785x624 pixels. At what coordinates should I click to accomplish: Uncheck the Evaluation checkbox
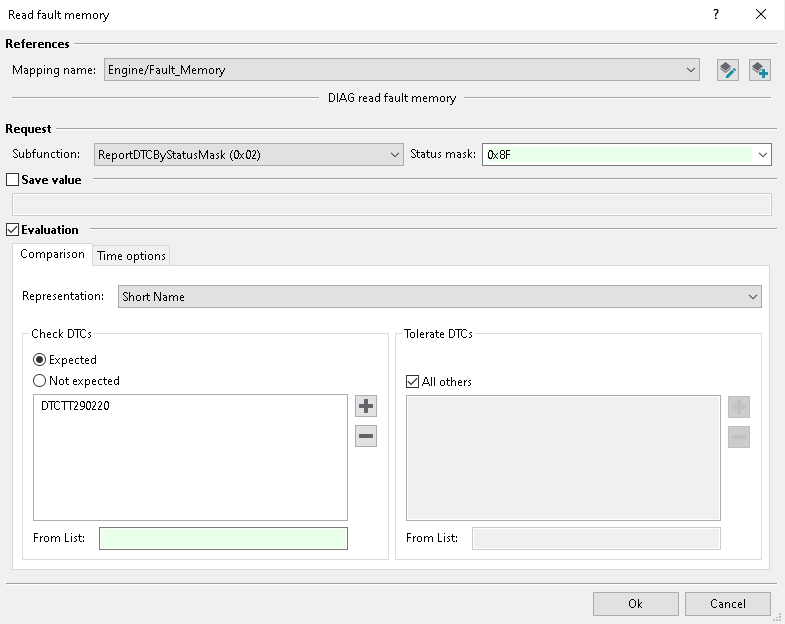point(13,230)
